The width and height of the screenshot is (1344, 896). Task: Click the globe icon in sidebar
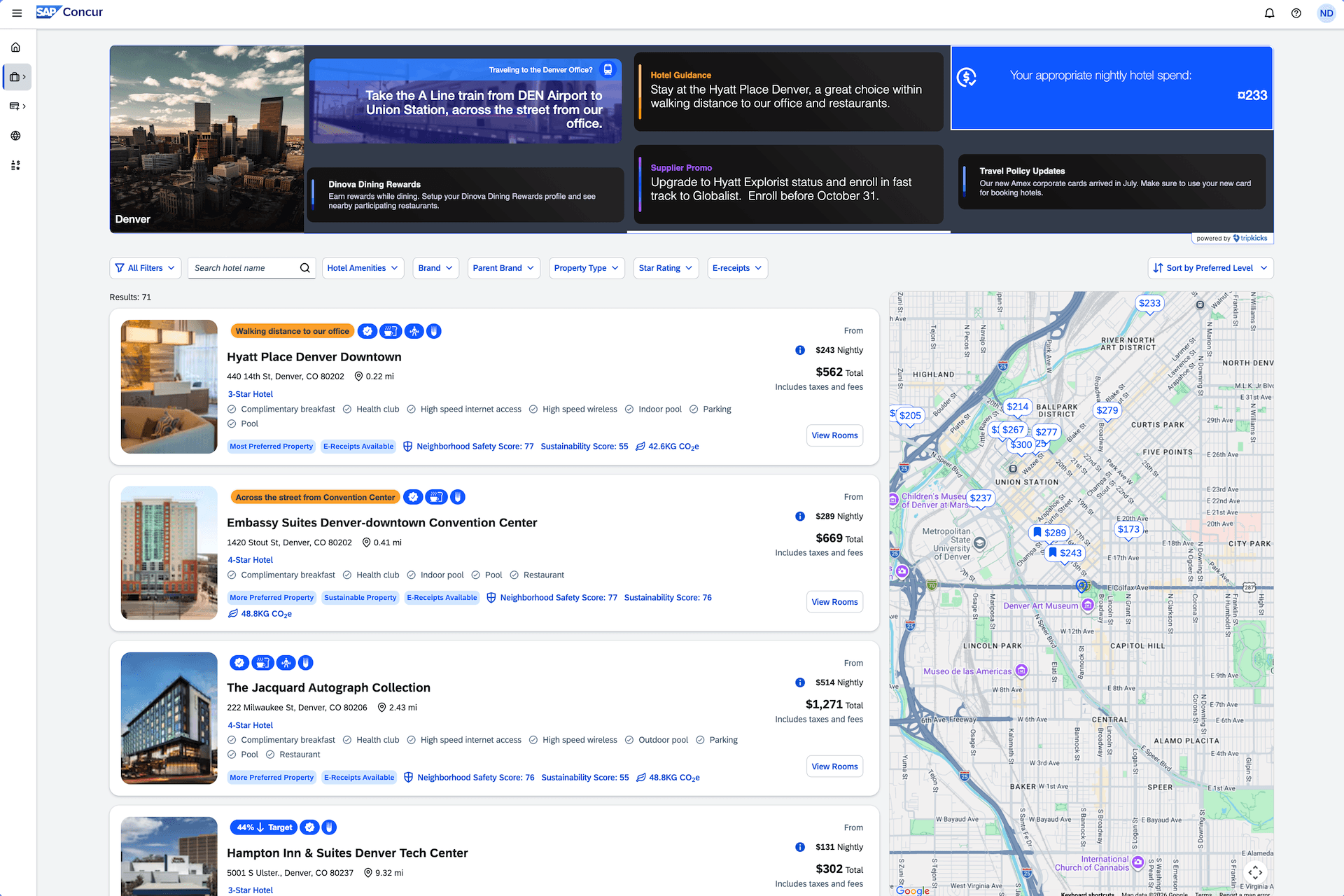coord(15,136)
